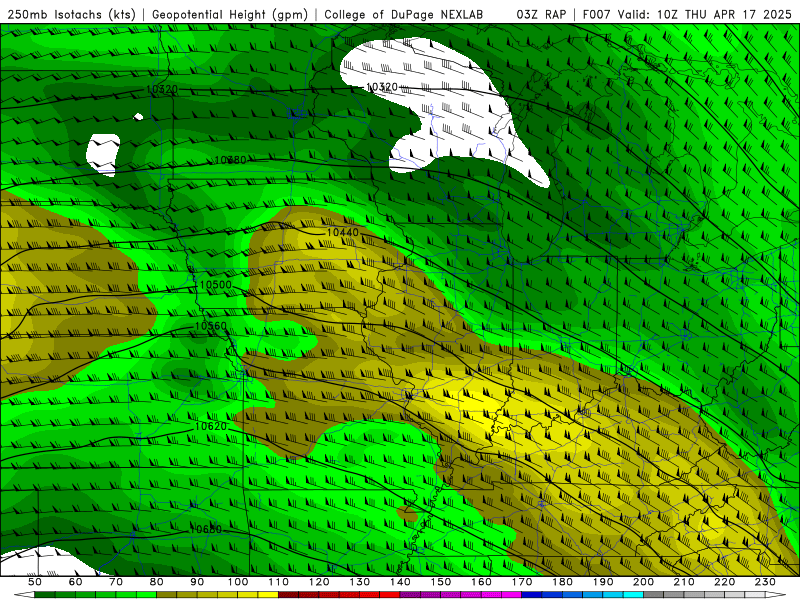Click the 130 label on the color scale
800x600 pixels.
(x=360, y=582)
